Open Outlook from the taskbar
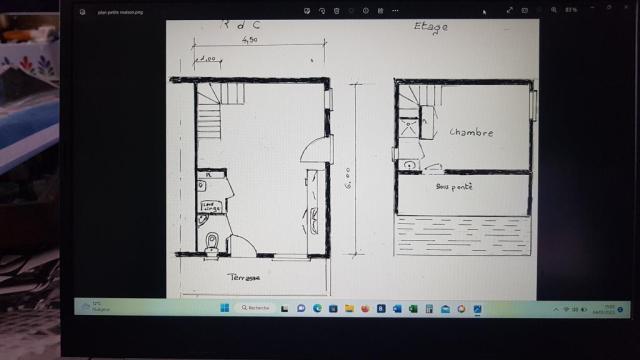 click(397, 309)
